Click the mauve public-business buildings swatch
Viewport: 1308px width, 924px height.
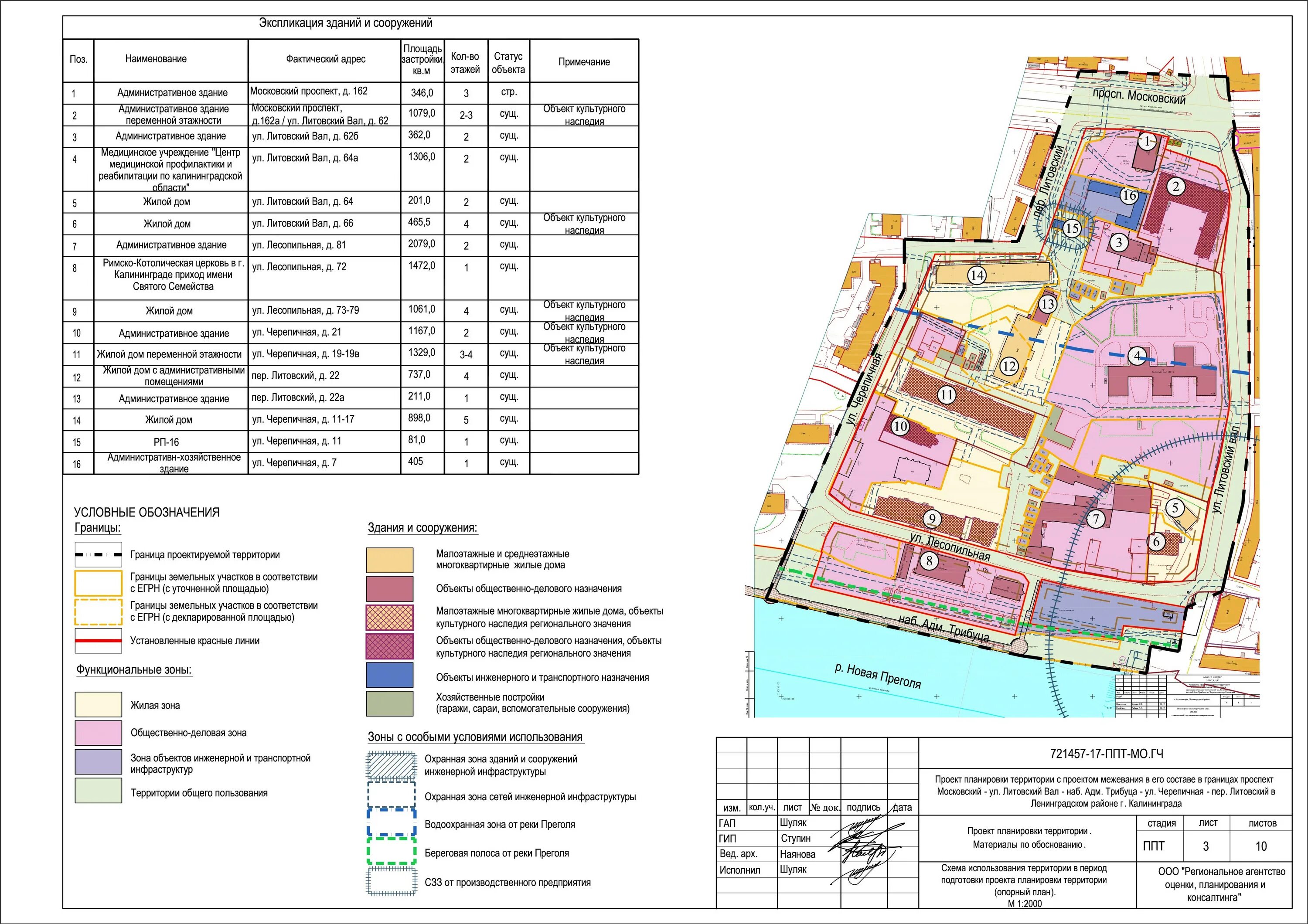(x=390, y=589)
